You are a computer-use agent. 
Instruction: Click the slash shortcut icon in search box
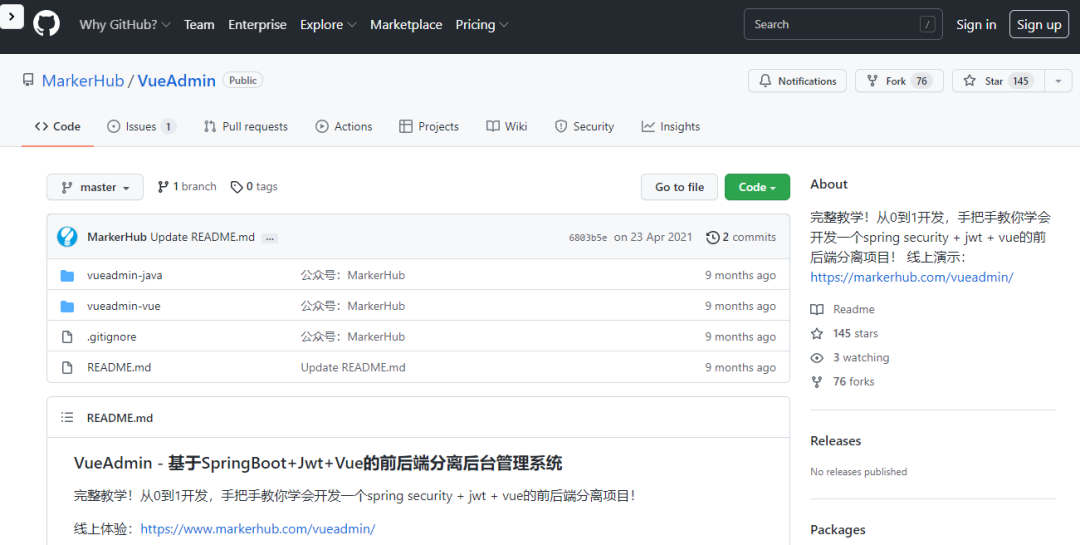point(927,24)
